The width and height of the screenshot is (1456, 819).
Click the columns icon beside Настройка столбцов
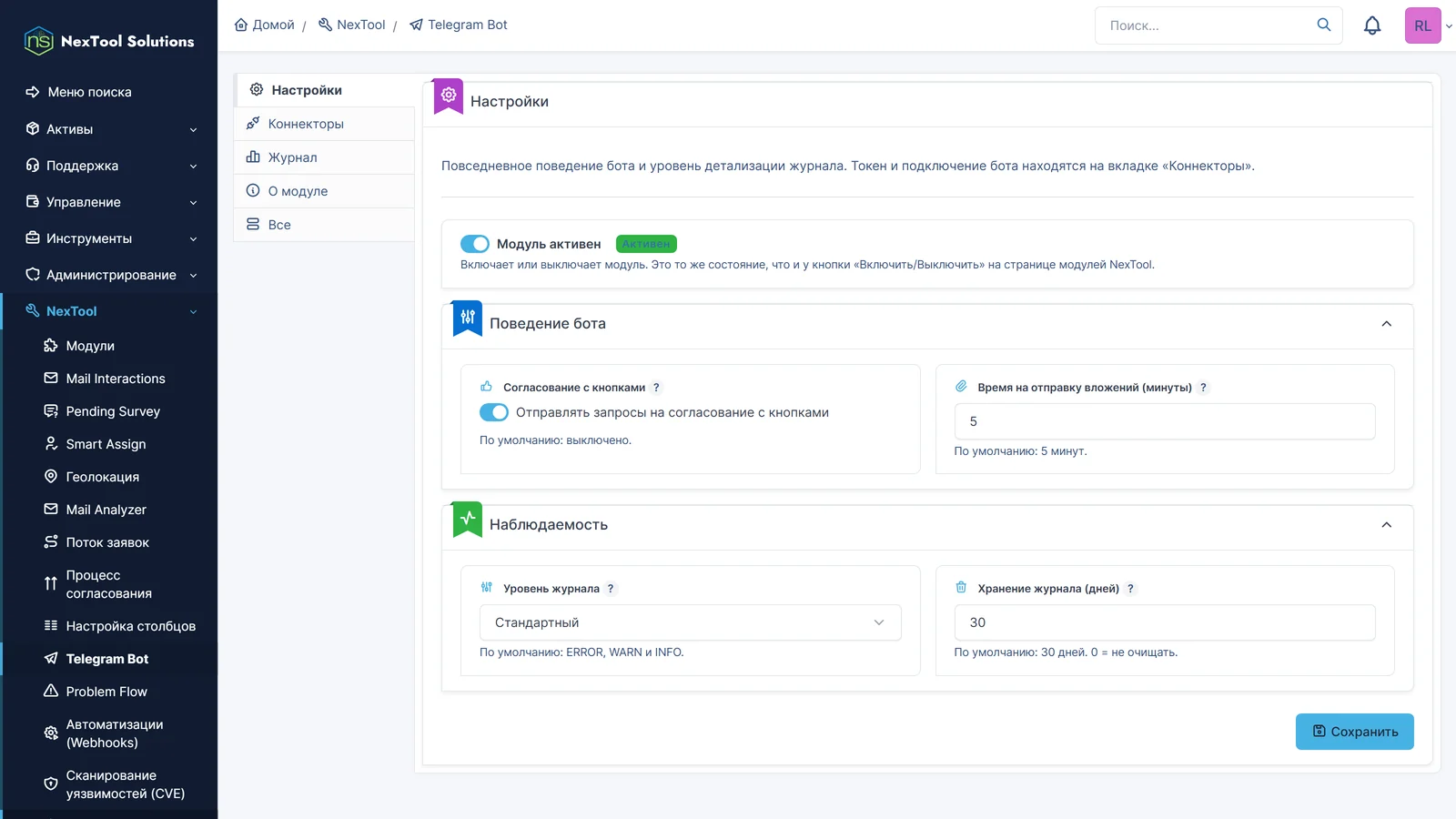pyautogui.click(x=51, y=626)
